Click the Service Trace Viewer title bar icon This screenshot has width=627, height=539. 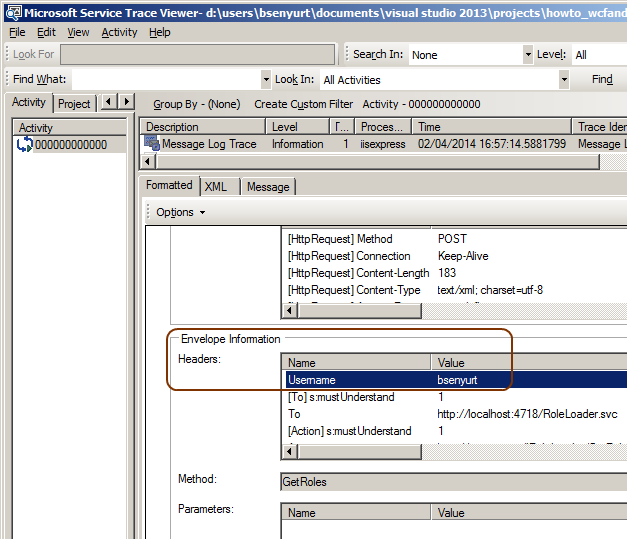click(x=12, y=11)
